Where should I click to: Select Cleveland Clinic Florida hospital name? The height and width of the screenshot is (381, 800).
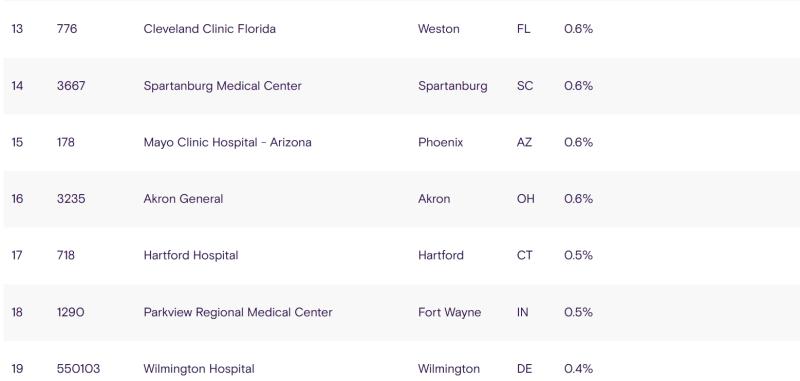(x=209, y=29)
